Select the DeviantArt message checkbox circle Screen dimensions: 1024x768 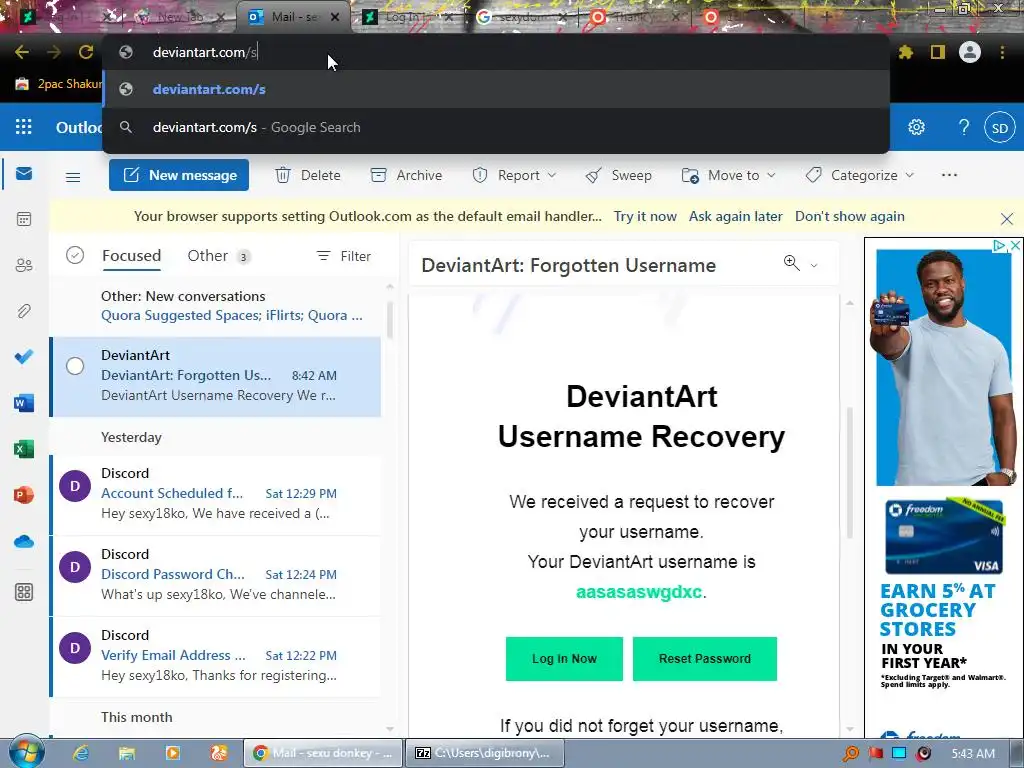[x=75, y=366]
